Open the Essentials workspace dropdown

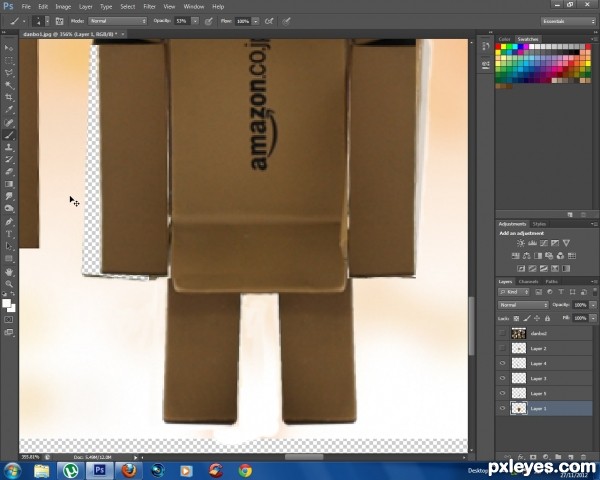[x=568, y=21]
